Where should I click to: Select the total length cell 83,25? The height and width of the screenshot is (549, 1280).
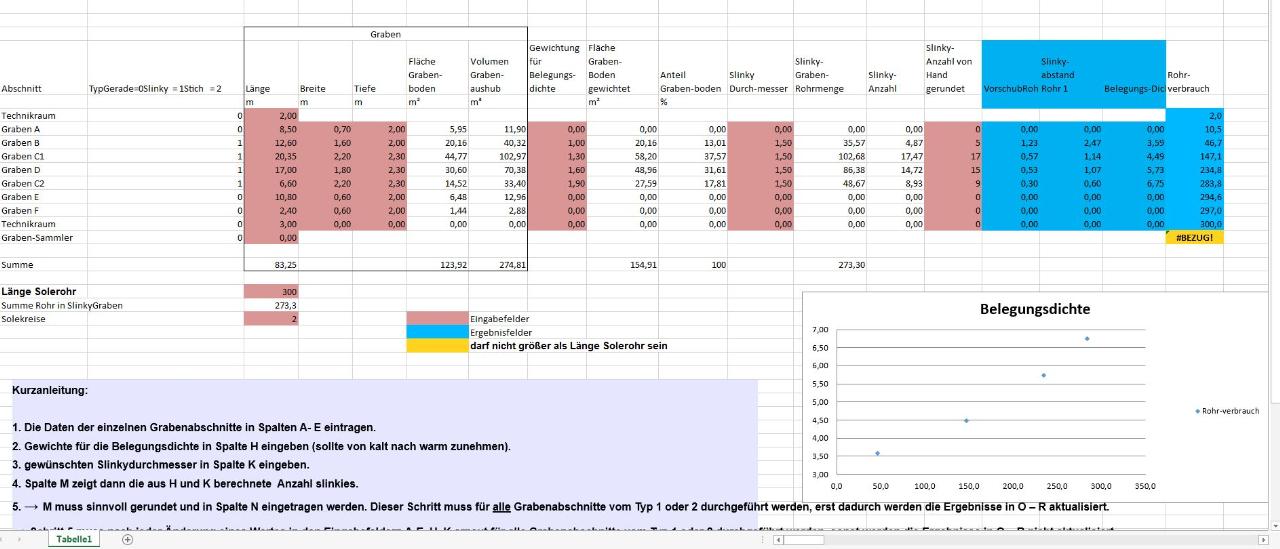coord(271,264)
